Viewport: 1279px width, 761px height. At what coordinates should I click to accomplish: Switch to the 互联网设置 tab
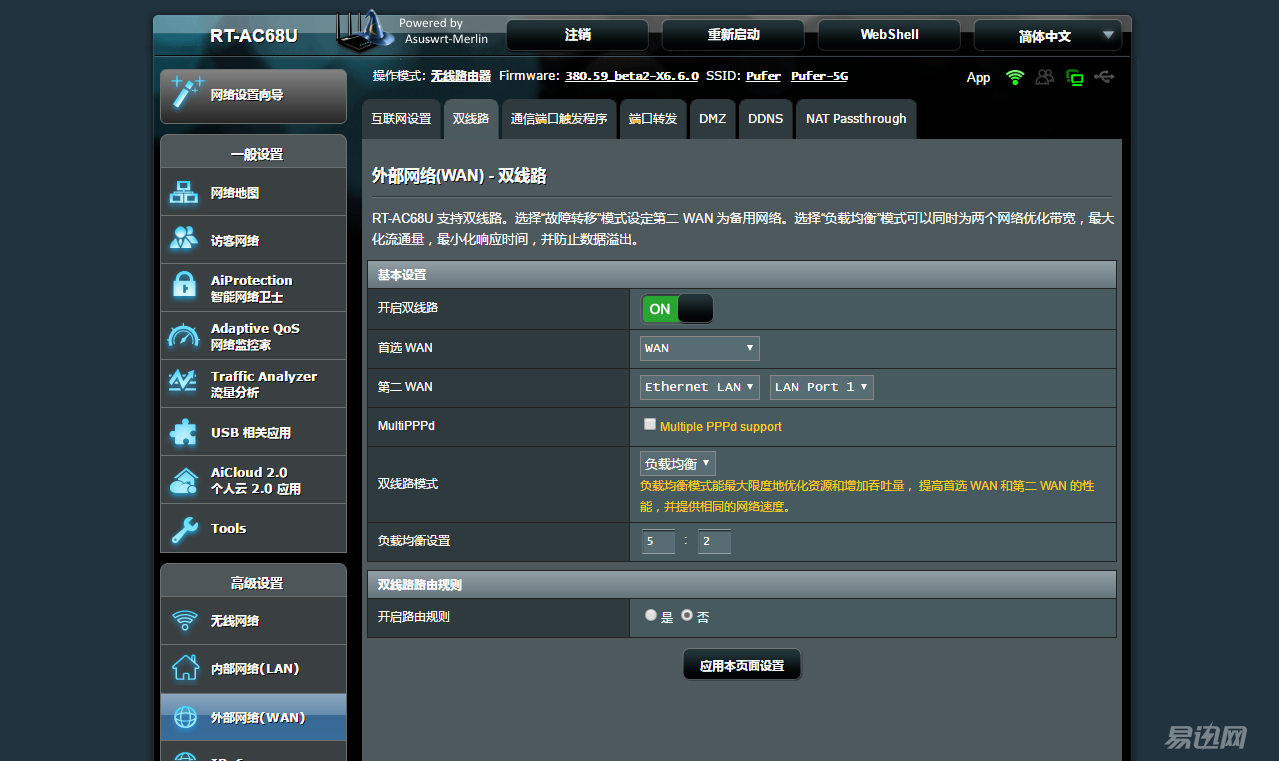point(401,119)
